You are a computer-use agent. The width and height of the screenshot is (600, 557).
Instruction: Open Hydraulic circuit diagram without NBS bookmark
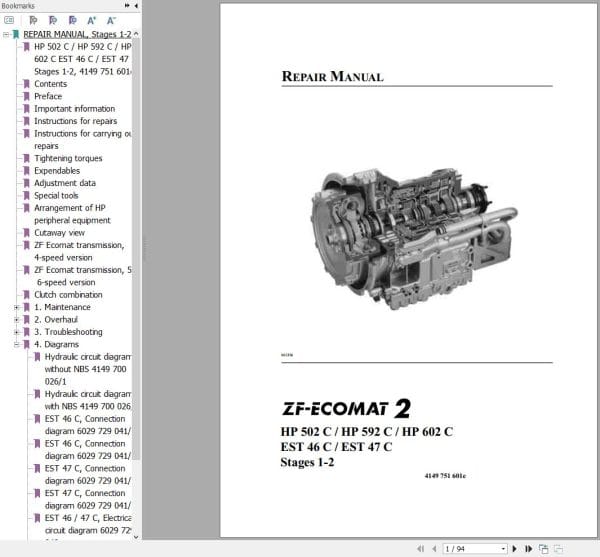tap(88, 369)
